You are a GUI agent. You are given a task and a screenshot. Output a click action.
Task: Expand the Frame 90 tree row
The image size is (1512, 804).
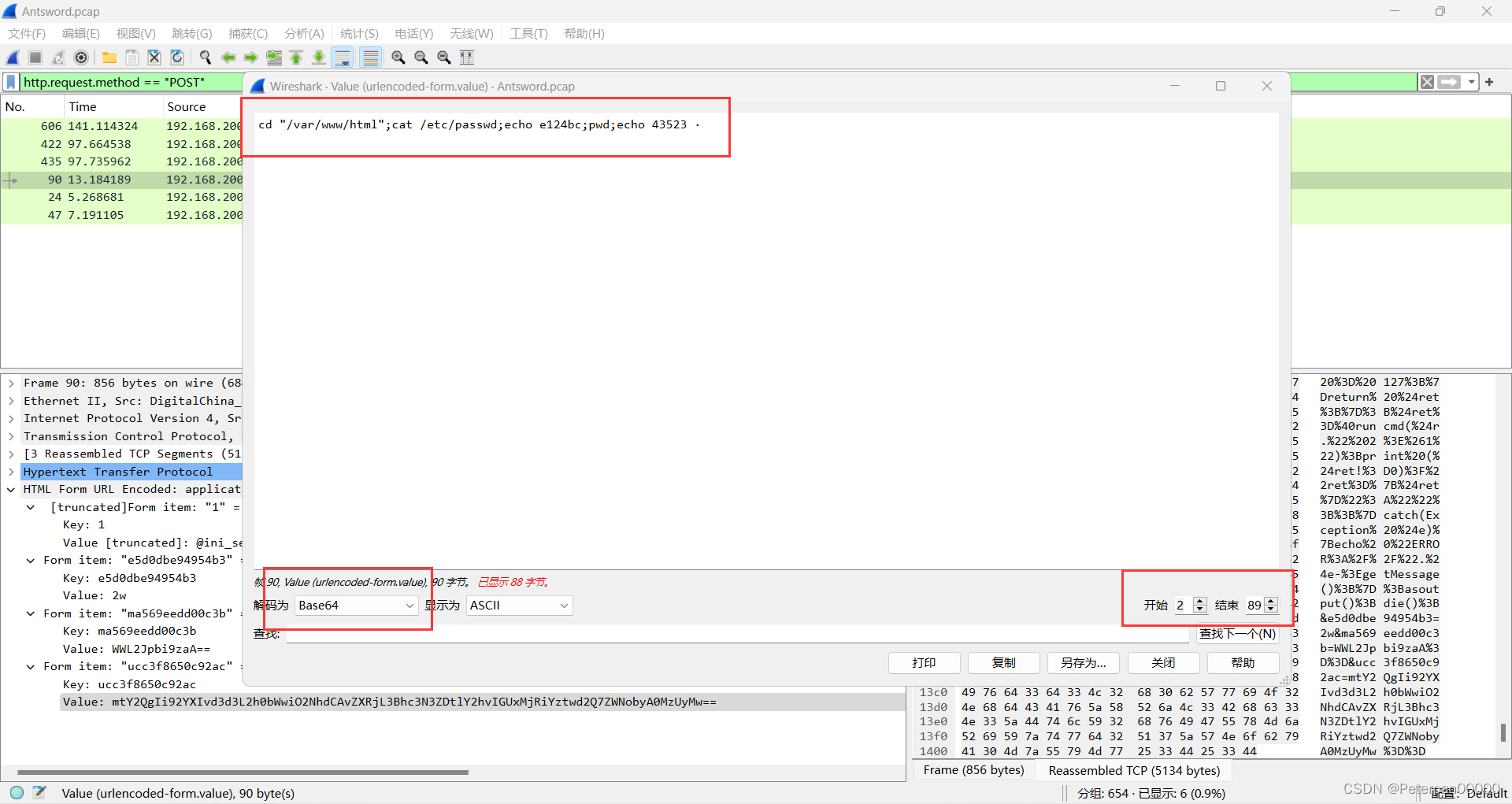tap(11, 383)
